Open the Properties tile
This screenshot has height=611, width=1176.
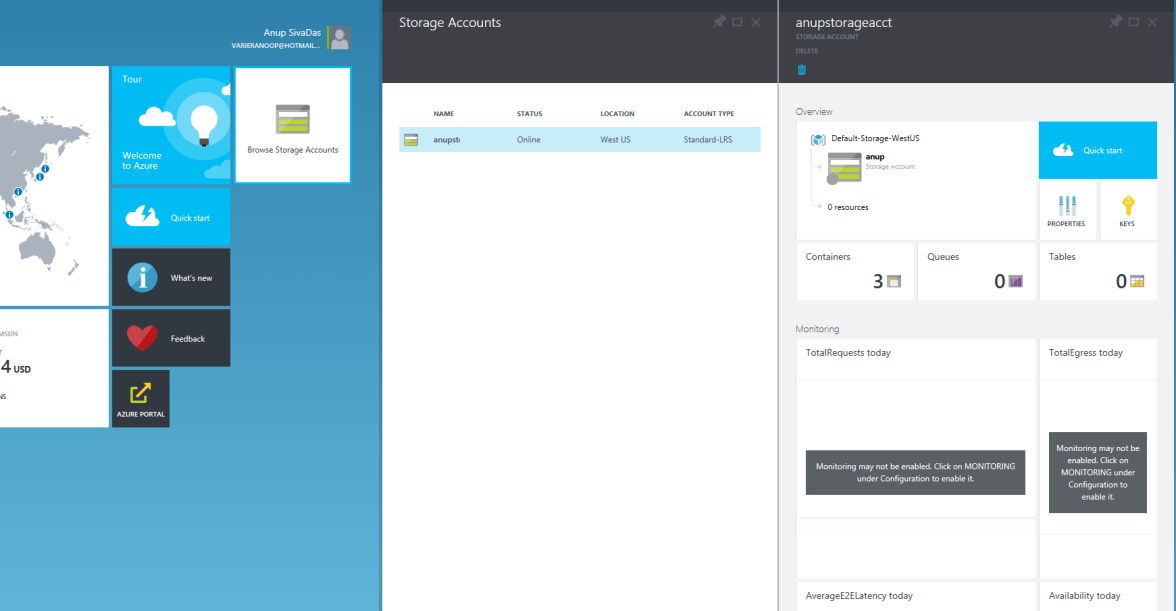coord(1066,211)
